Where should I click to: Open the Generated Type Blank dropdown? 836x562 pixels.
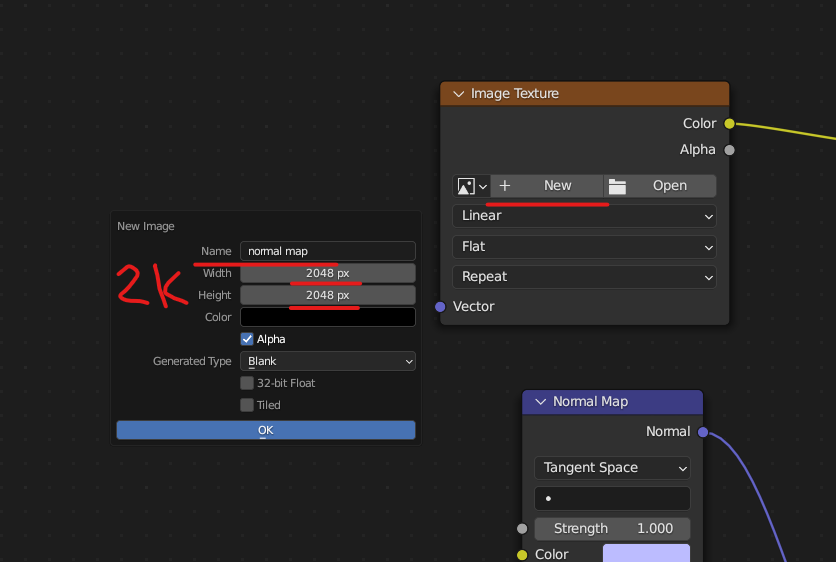coord(328,361)
